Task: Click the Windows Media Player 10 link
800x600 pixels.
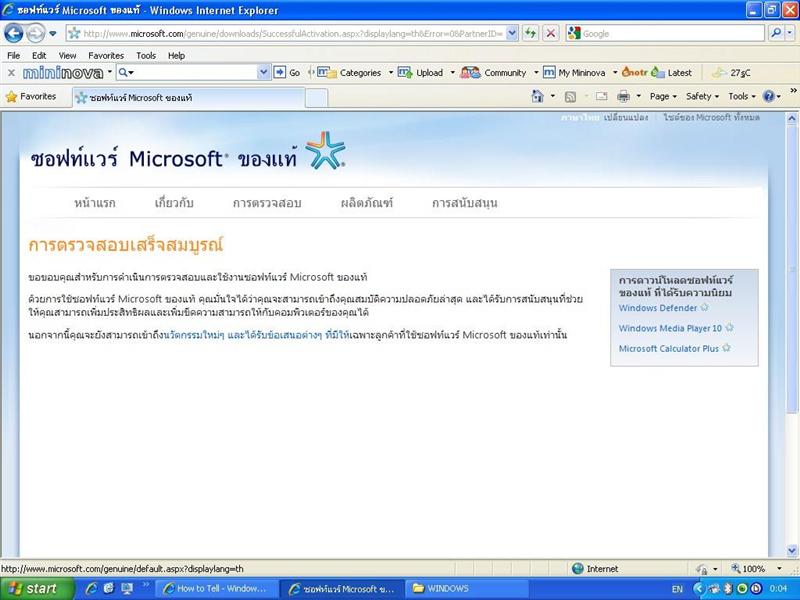Action: pyautogui.click(x=670, y=329)
